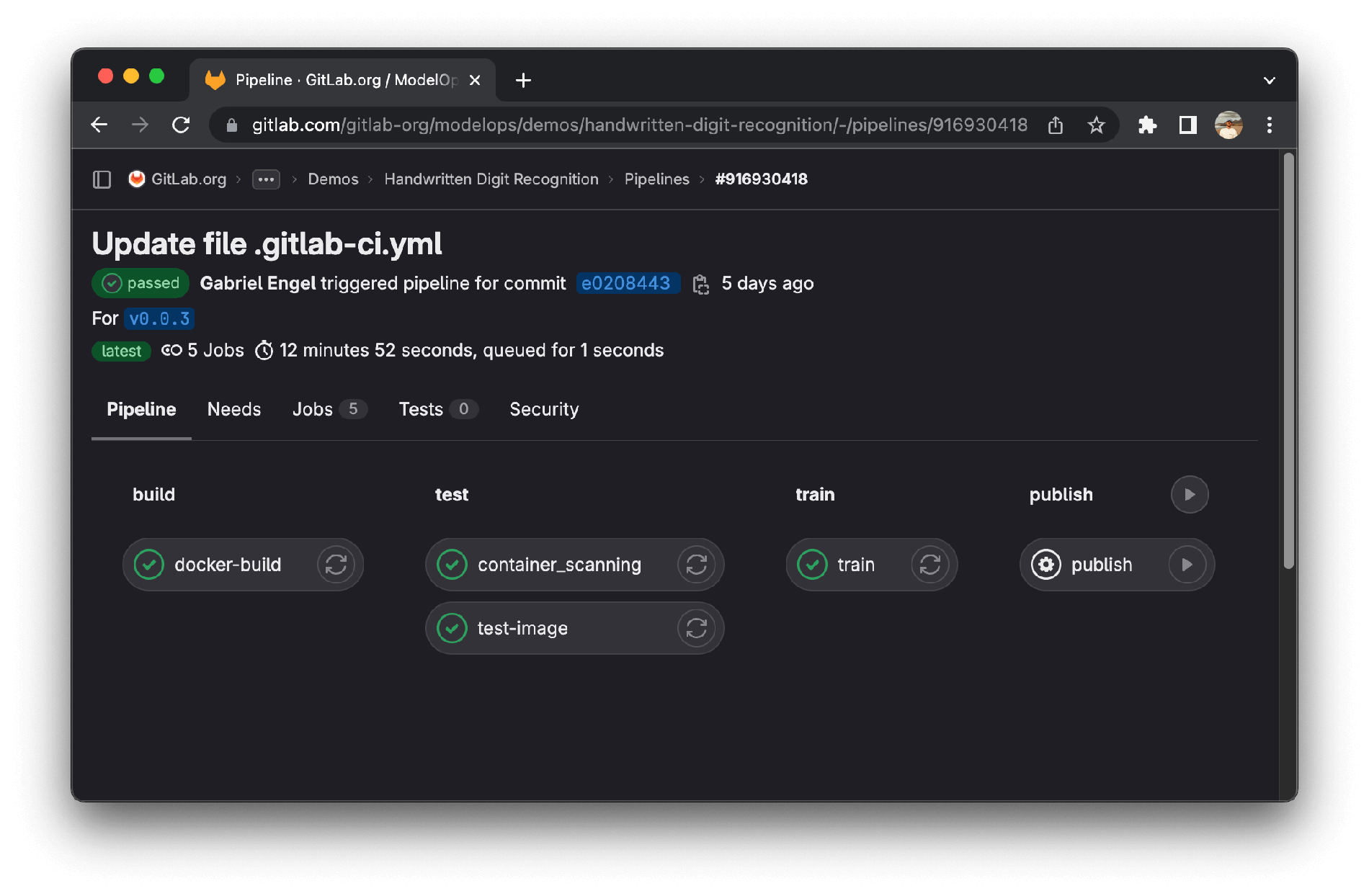Open the v0.0.3 tag link
The height and width of the screenshot is (896, 1369).
159,319
